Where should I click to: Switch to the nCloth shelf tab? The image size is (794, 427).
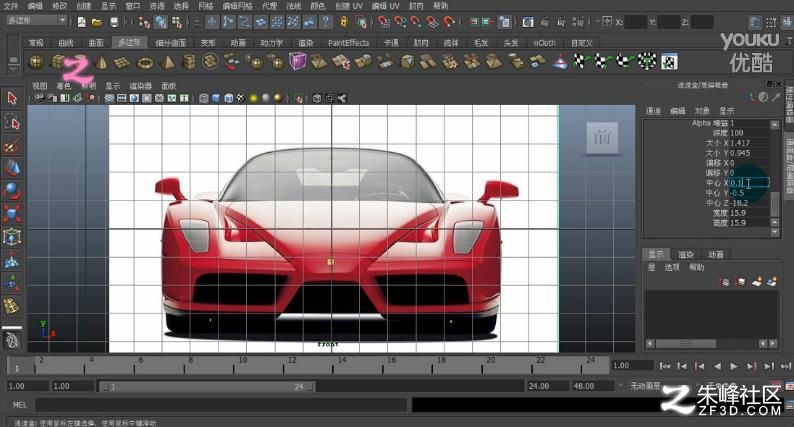(544, 43)
